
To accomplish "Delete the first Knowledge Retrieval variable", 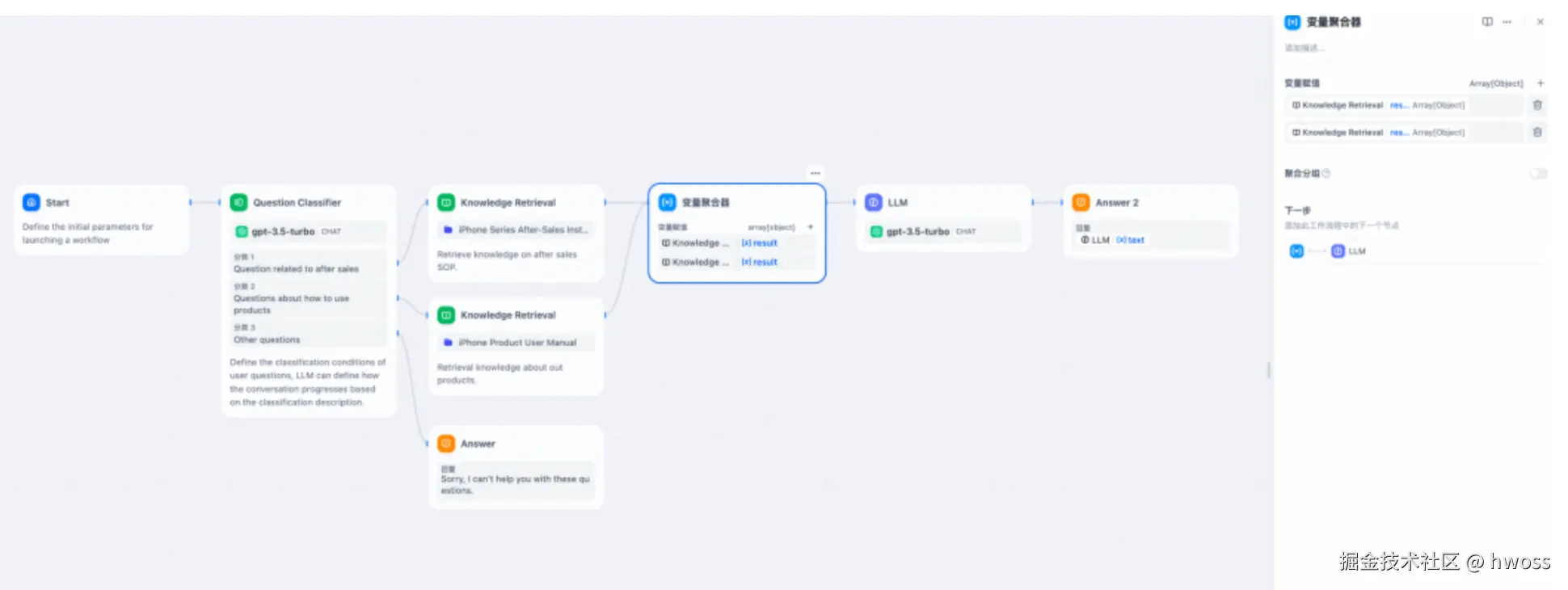I will (1537, 105).
